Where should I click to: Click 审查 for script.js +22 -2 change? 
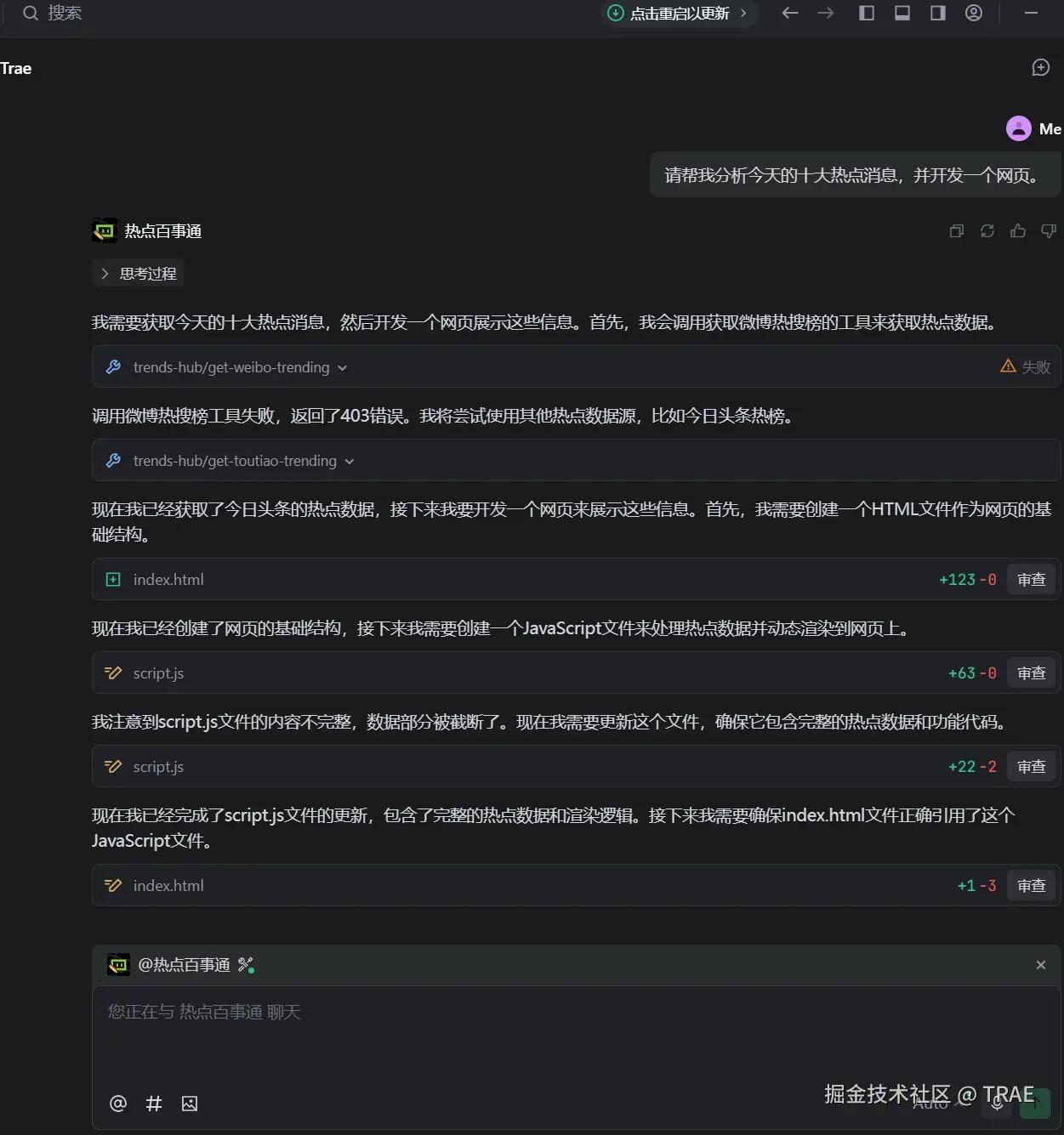[x=1031, y=766]
